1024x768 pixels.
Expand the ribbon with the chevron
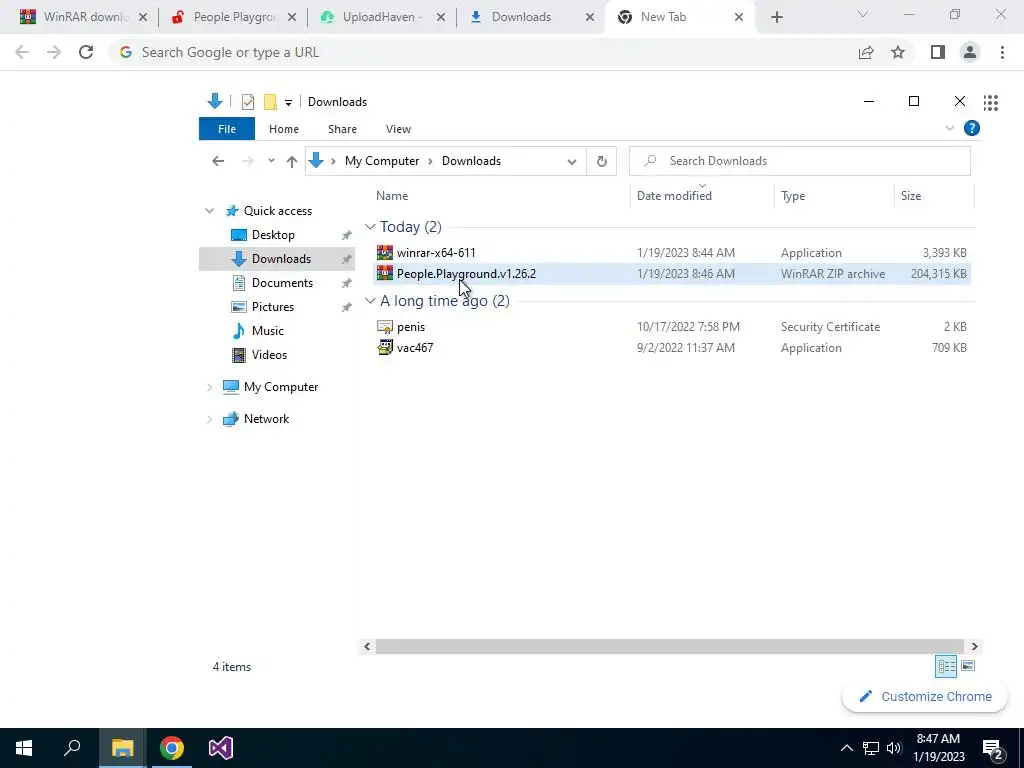[950, 129]
